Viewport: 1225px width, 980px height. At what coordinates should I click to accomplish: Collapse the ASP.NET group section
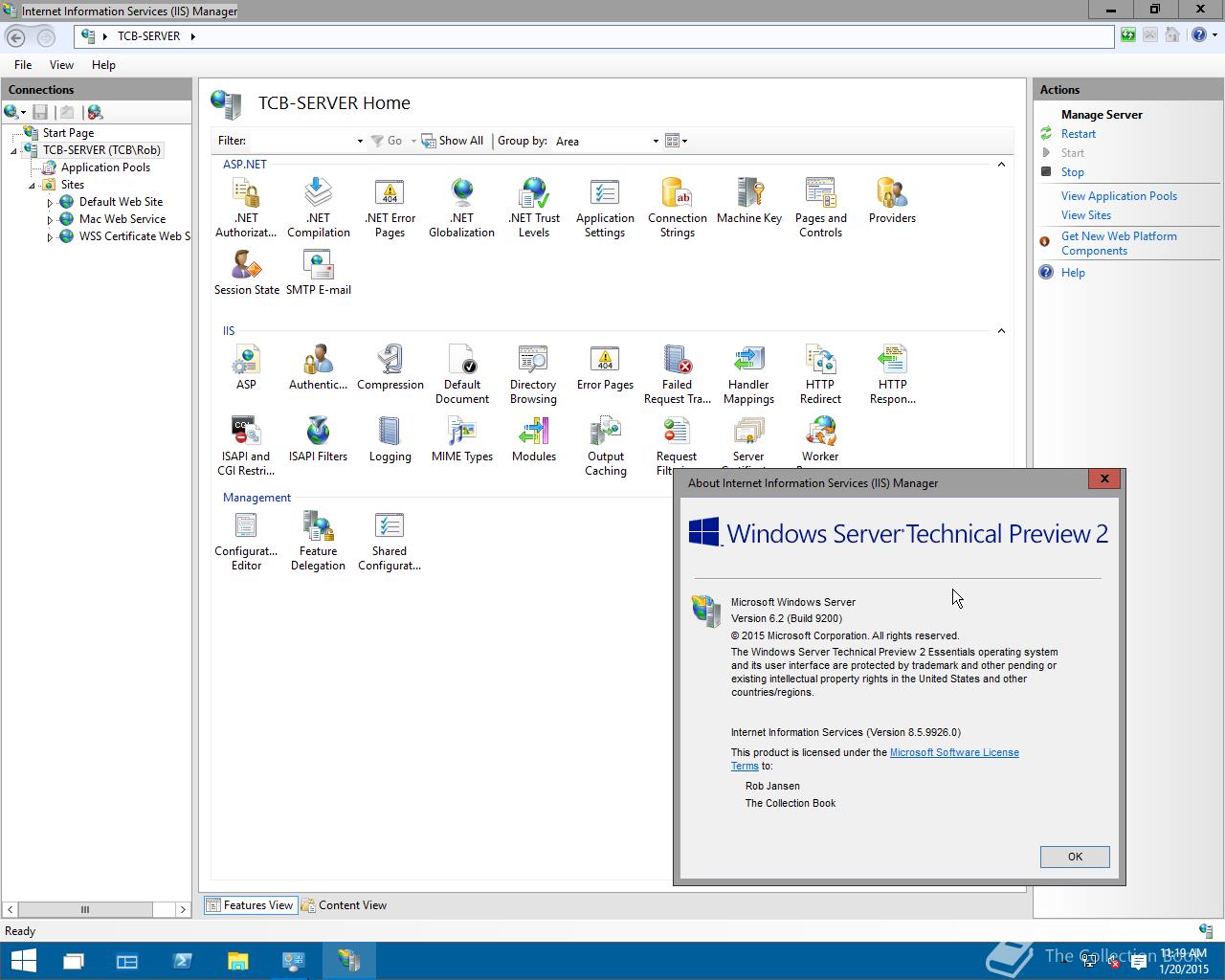[x=1001, y=165]
